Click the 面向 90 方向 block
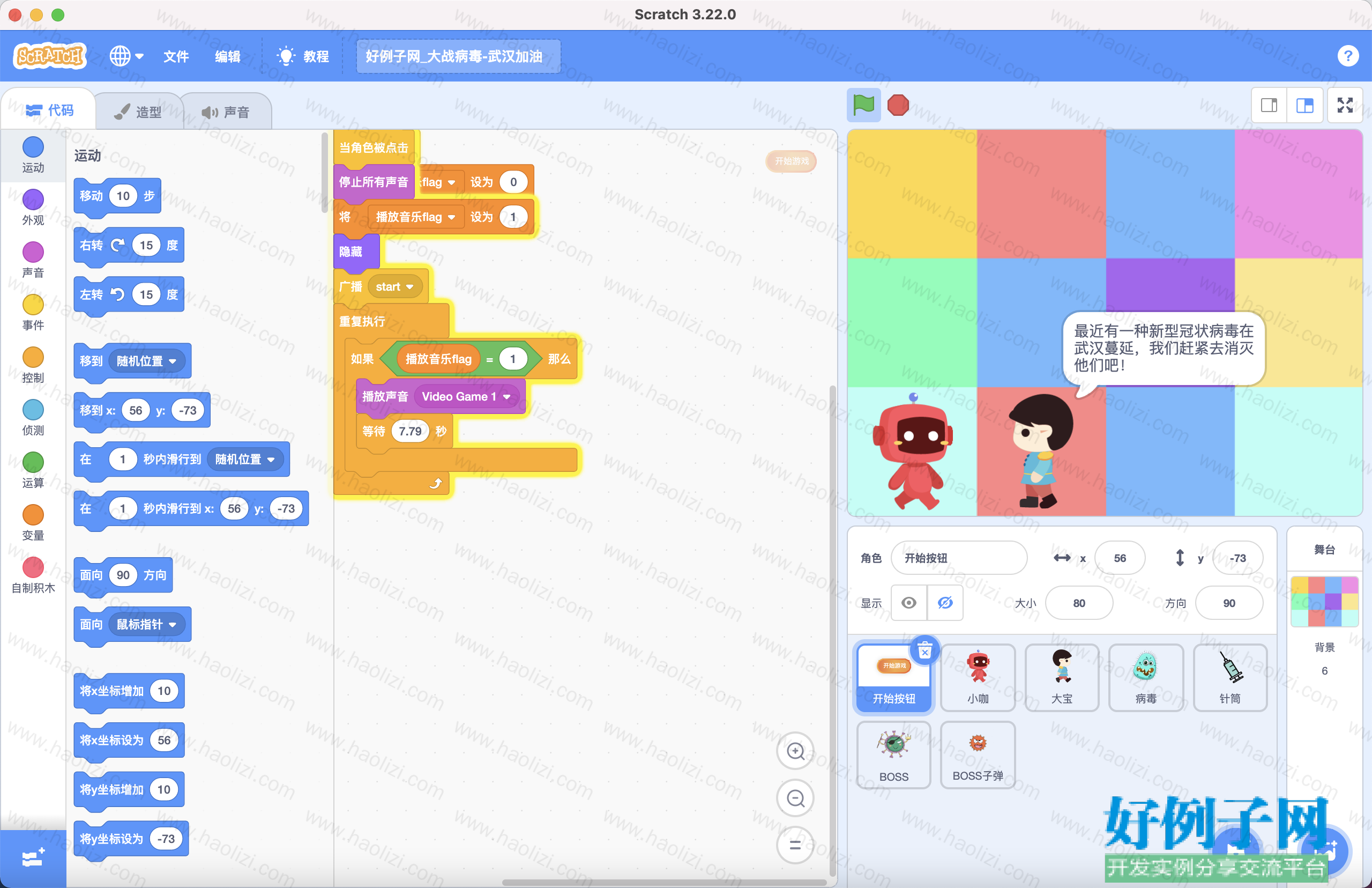 (123, 575)
